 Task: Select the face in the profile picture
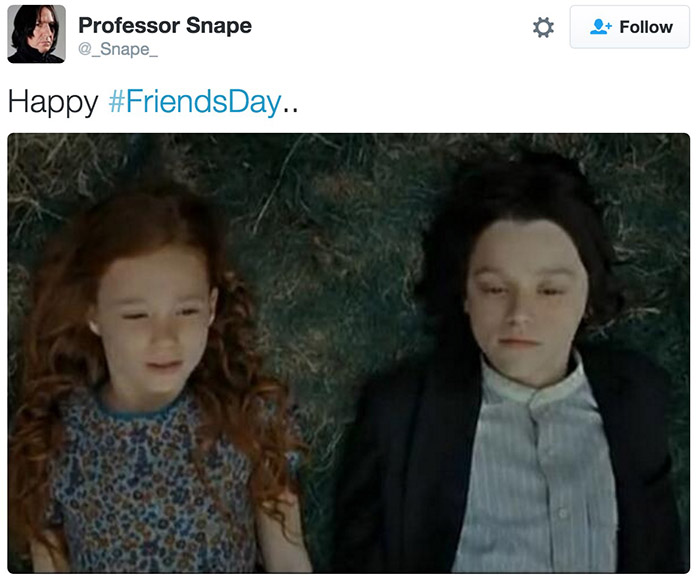pyautogui.click(x=42, y=33)
